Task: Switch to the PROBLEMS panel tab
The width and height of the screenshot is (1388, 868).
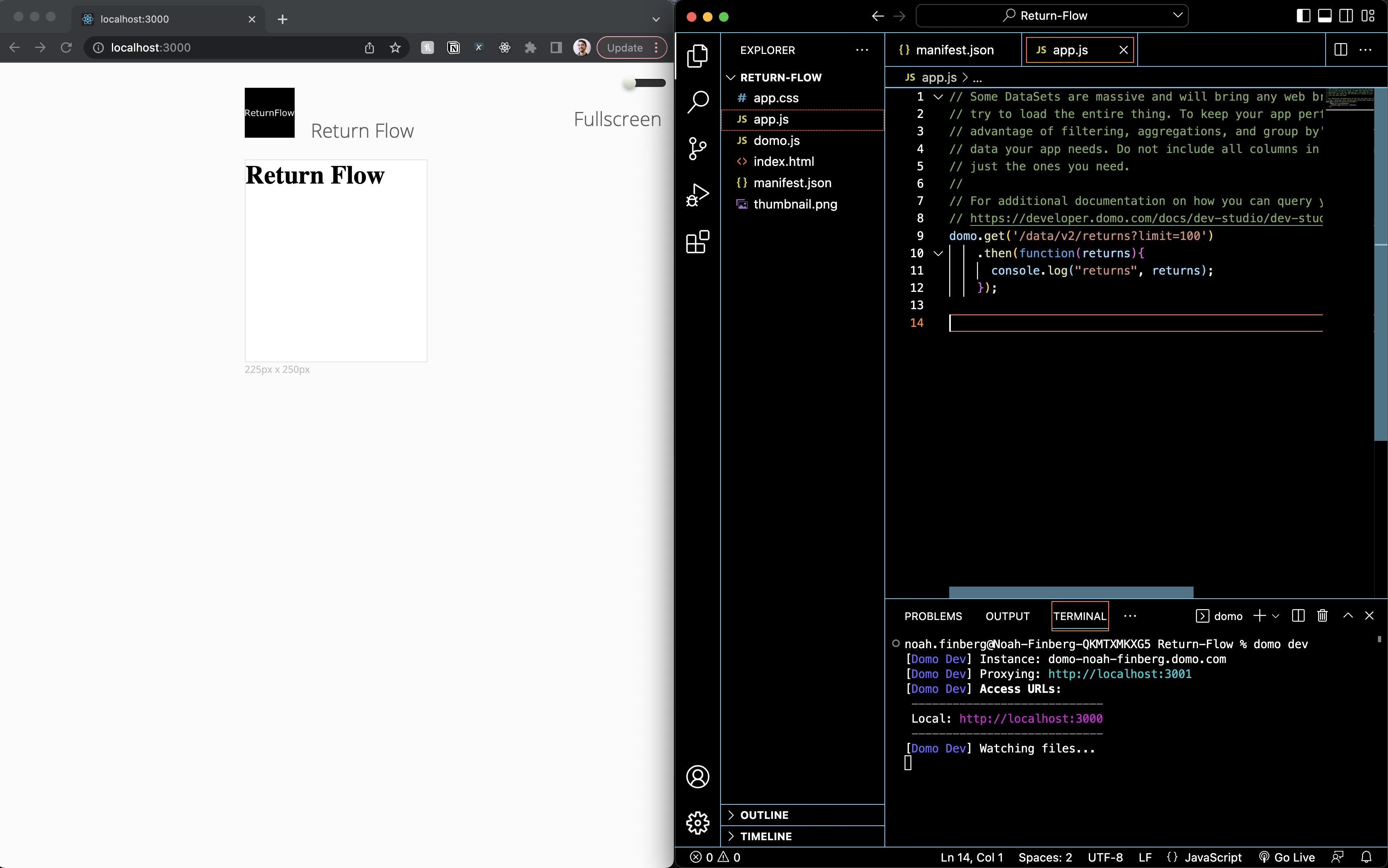Action: tap(933, 616)
